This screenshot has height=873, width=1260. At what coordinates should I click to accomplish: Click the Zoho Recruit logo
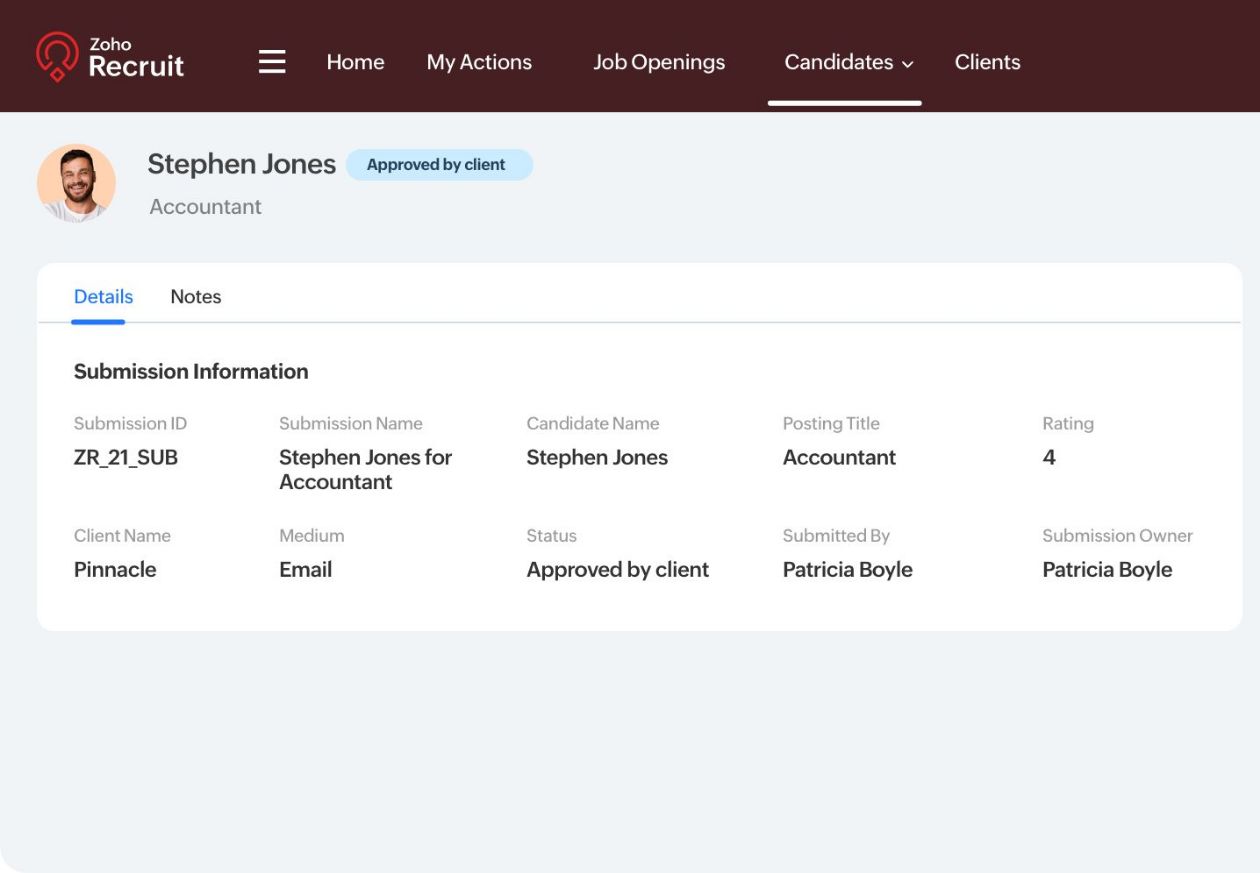(x=110, y=57)
